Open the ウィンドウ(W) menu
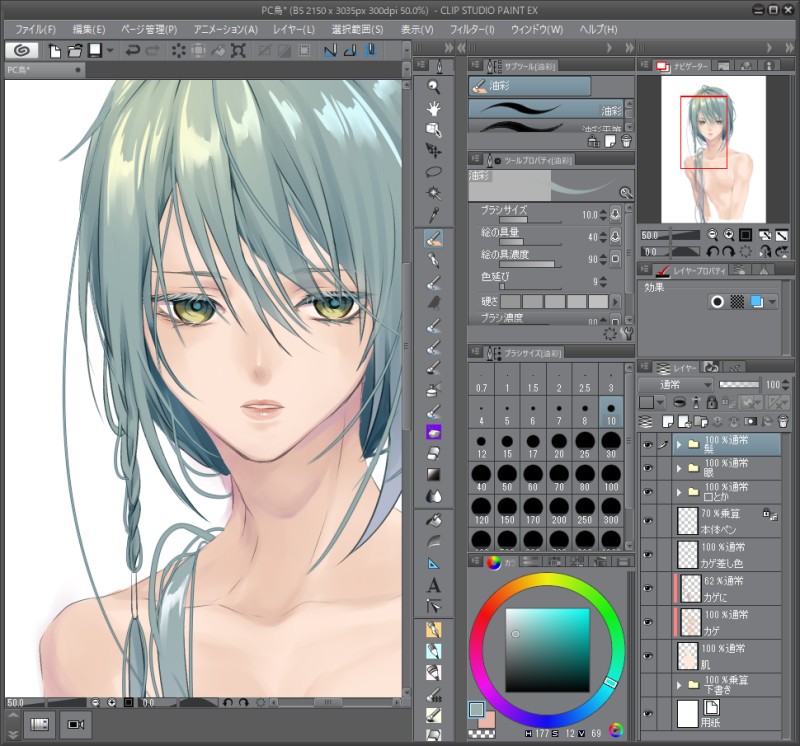This screenshot has width=800, height=746. click(537, 30)
